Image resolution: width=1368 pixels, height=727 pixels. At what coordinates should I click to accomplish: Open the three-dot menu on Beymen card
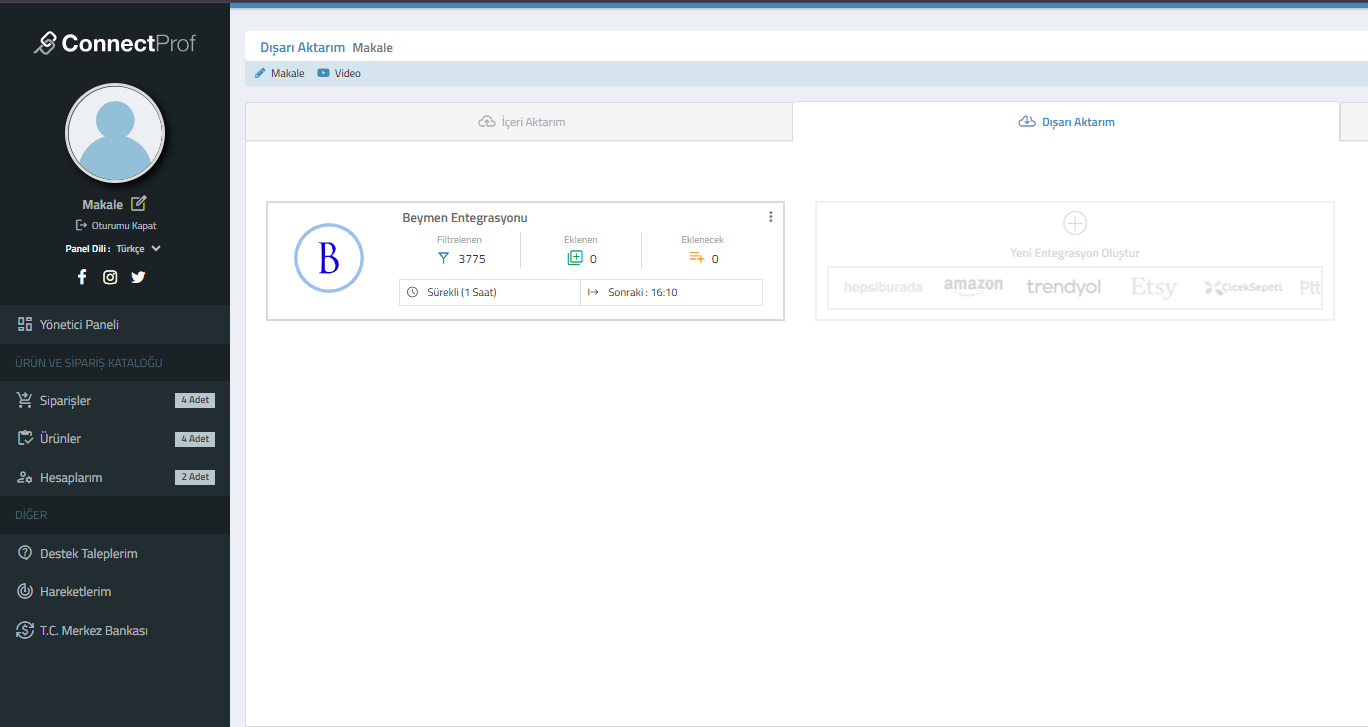(x=770, y=217)
